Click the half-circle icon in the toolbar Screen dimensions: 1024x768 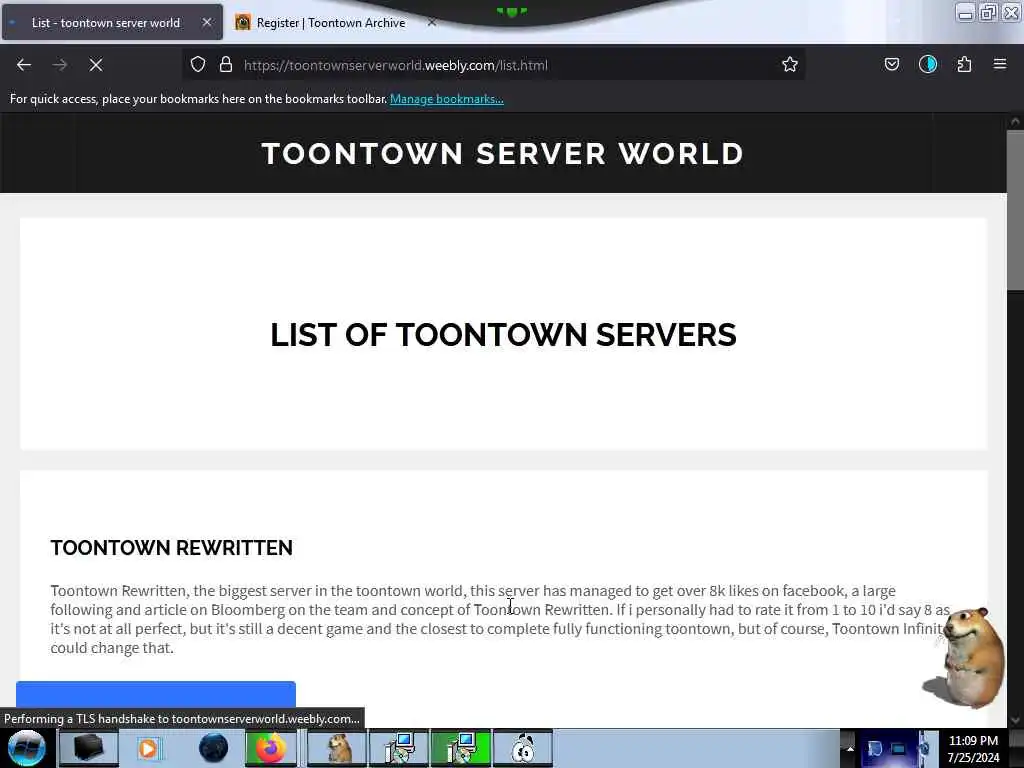[x=928, y=64]
